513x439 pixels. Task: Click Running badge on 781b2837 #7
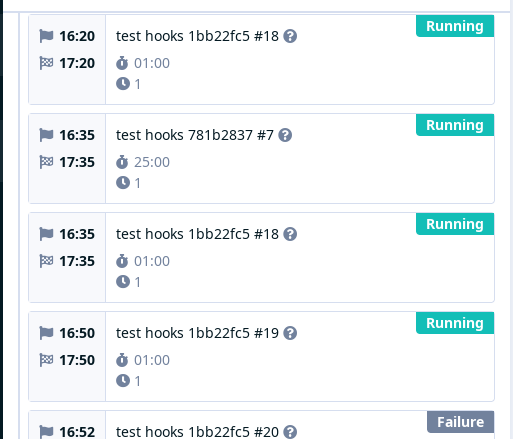coord(455,125)
